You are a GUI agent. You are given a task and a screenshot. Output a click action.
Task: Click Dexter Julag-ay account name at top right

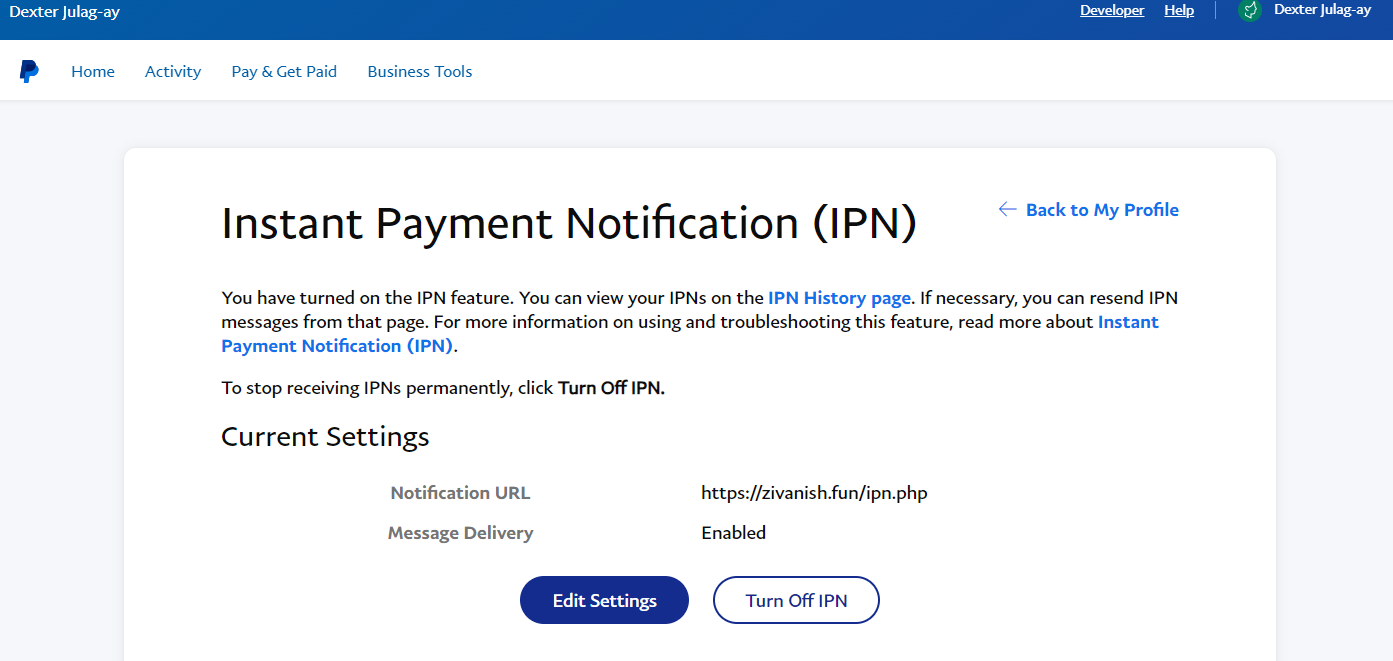(1322, 10)
